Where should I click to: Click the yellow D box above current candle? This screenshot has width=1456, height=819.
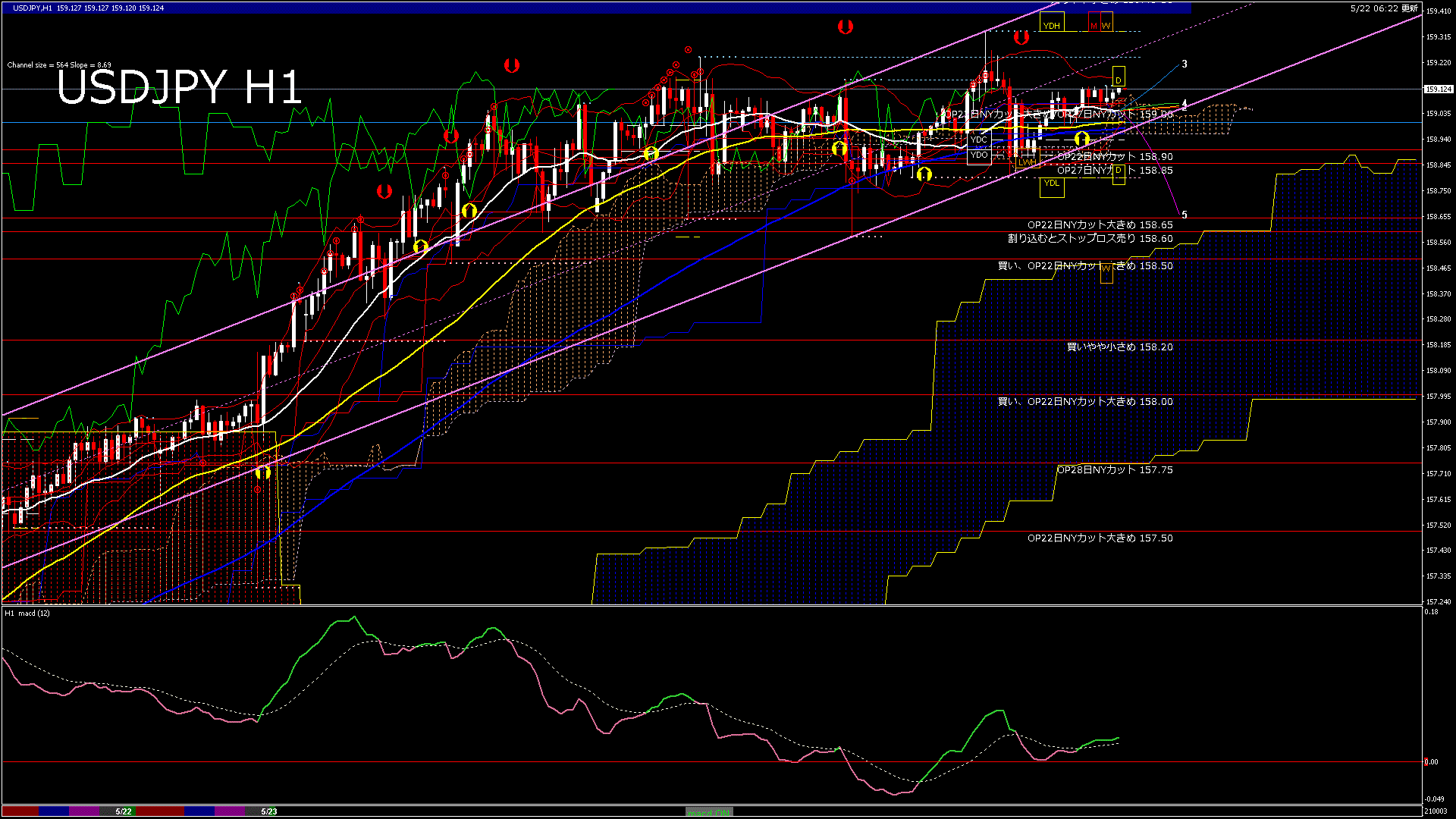(1119, 77)
